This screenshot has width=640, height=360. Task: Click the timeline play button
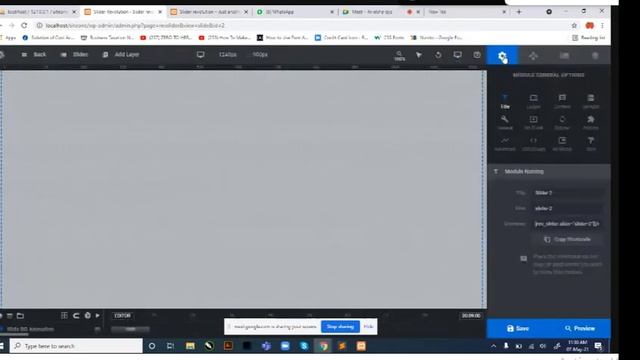(98, 316)
